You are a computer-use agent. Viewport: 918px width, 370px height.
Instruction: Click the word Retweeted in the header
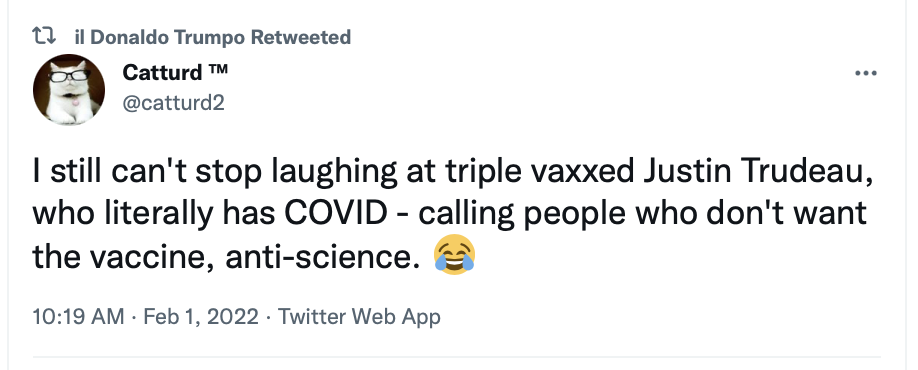pos(301,37)
